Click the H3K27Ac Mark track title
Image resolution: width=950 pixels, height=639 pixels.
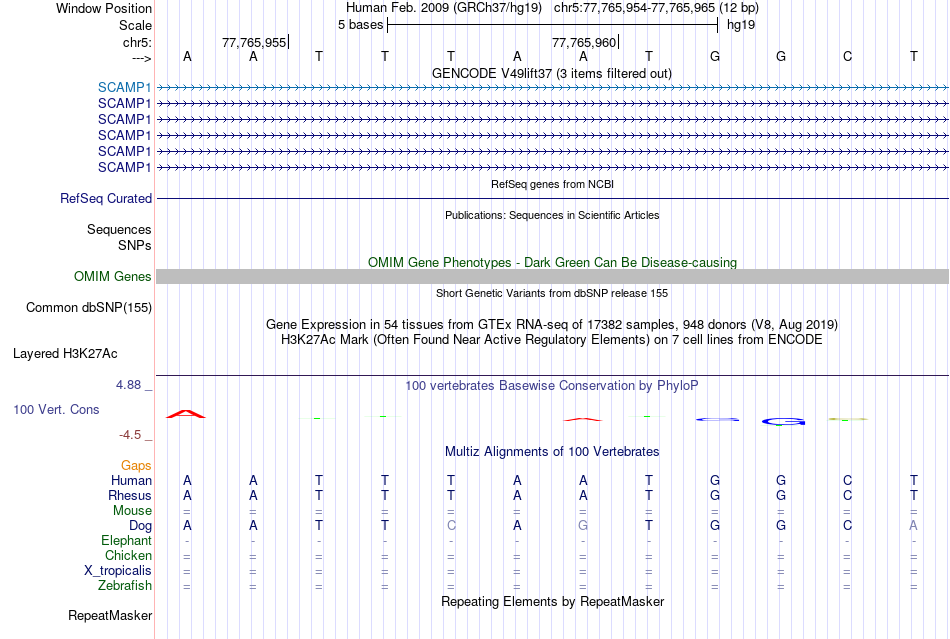[552, 339]
